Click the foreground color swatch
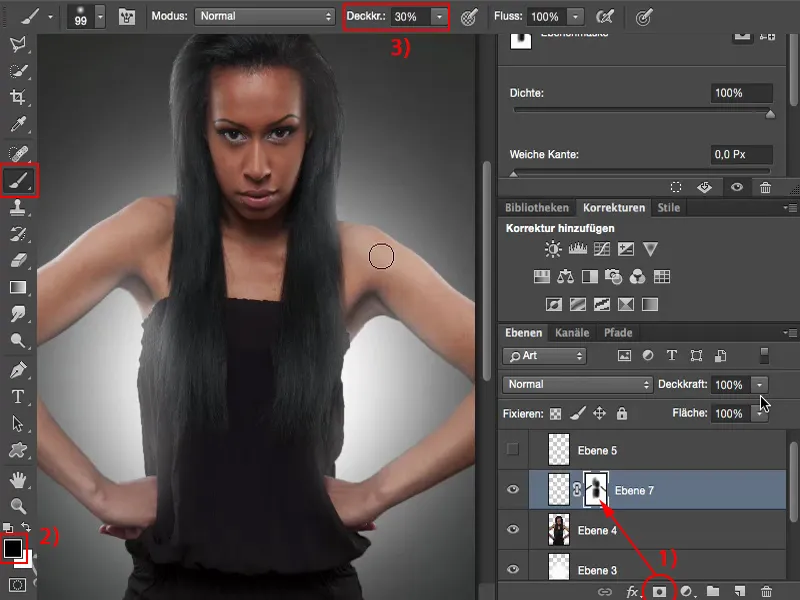The image size is (800, 600). (14, 546)
